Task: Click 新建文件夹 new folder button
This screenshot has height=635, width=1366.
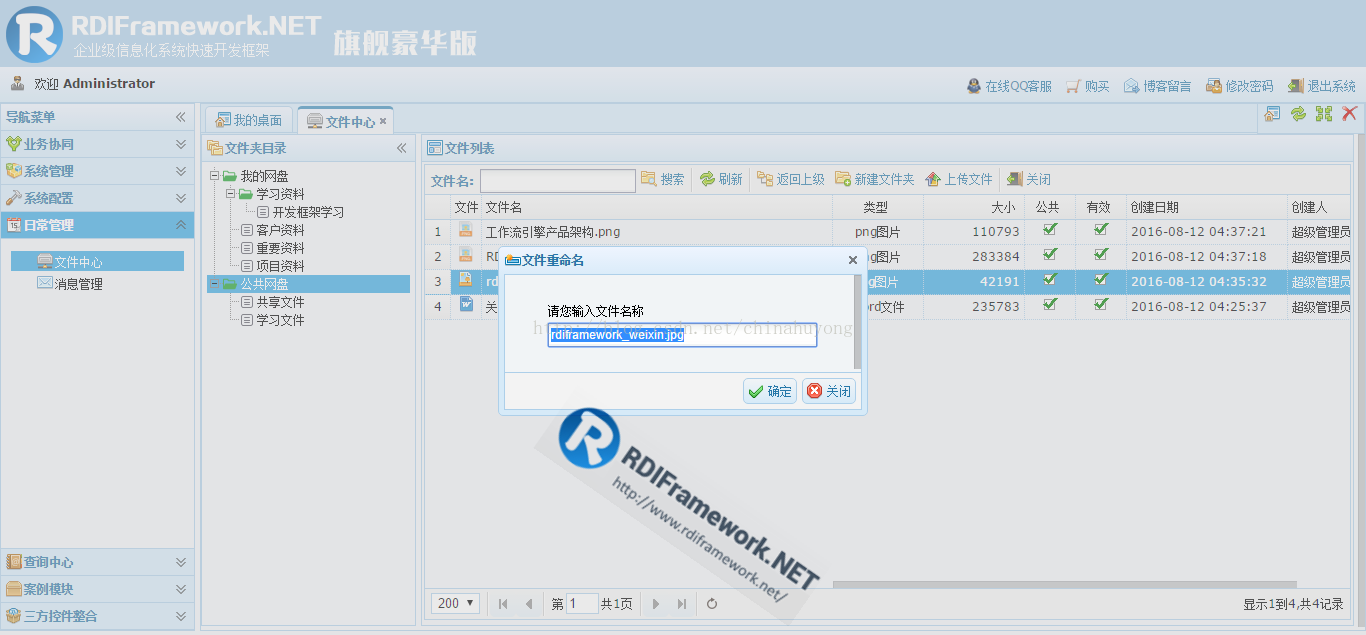Action: [875, 179]
